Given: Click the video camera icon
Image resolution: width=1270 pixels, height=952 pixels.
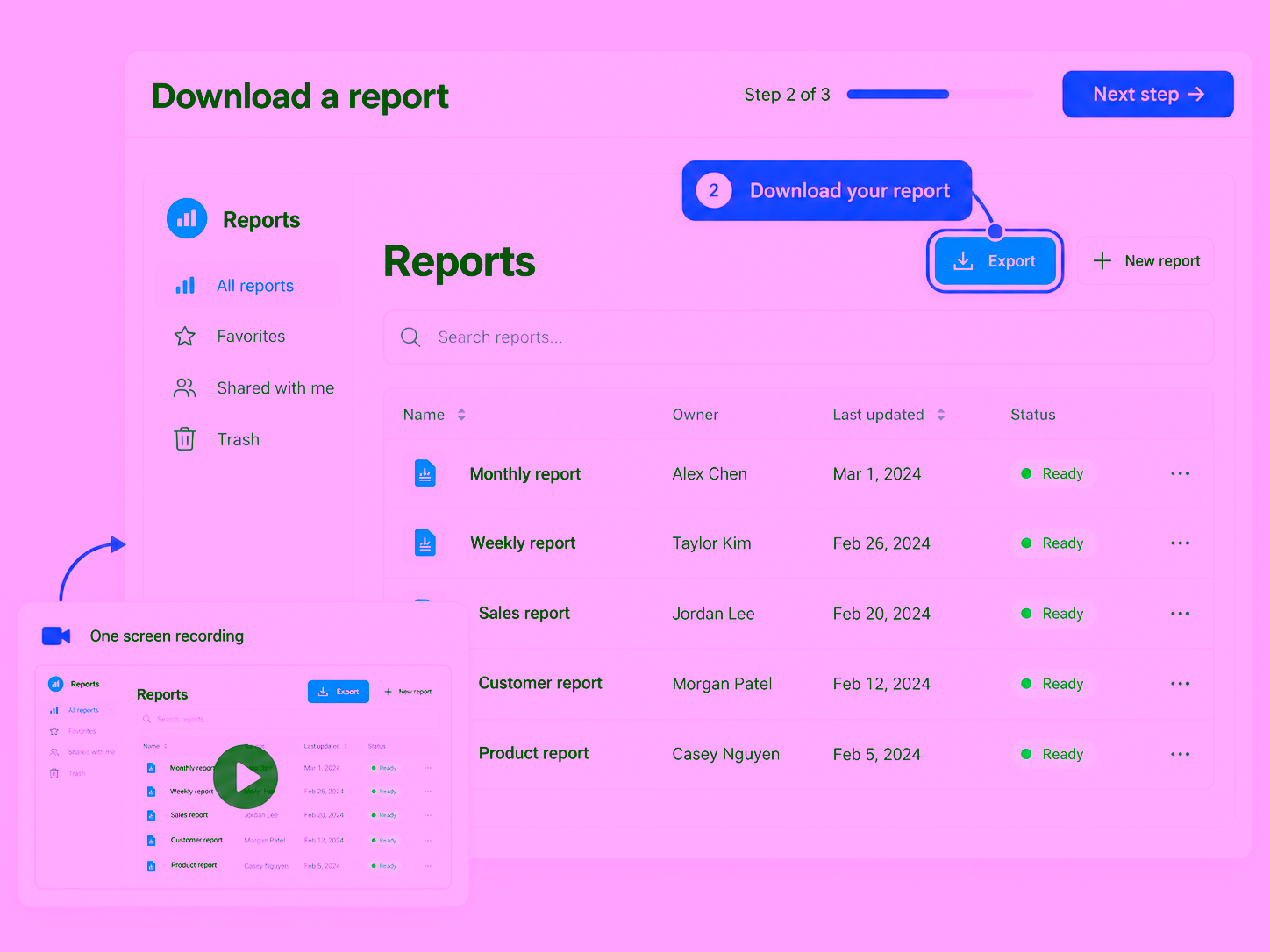Looking at the screenshot, I should tap(56, 636).
